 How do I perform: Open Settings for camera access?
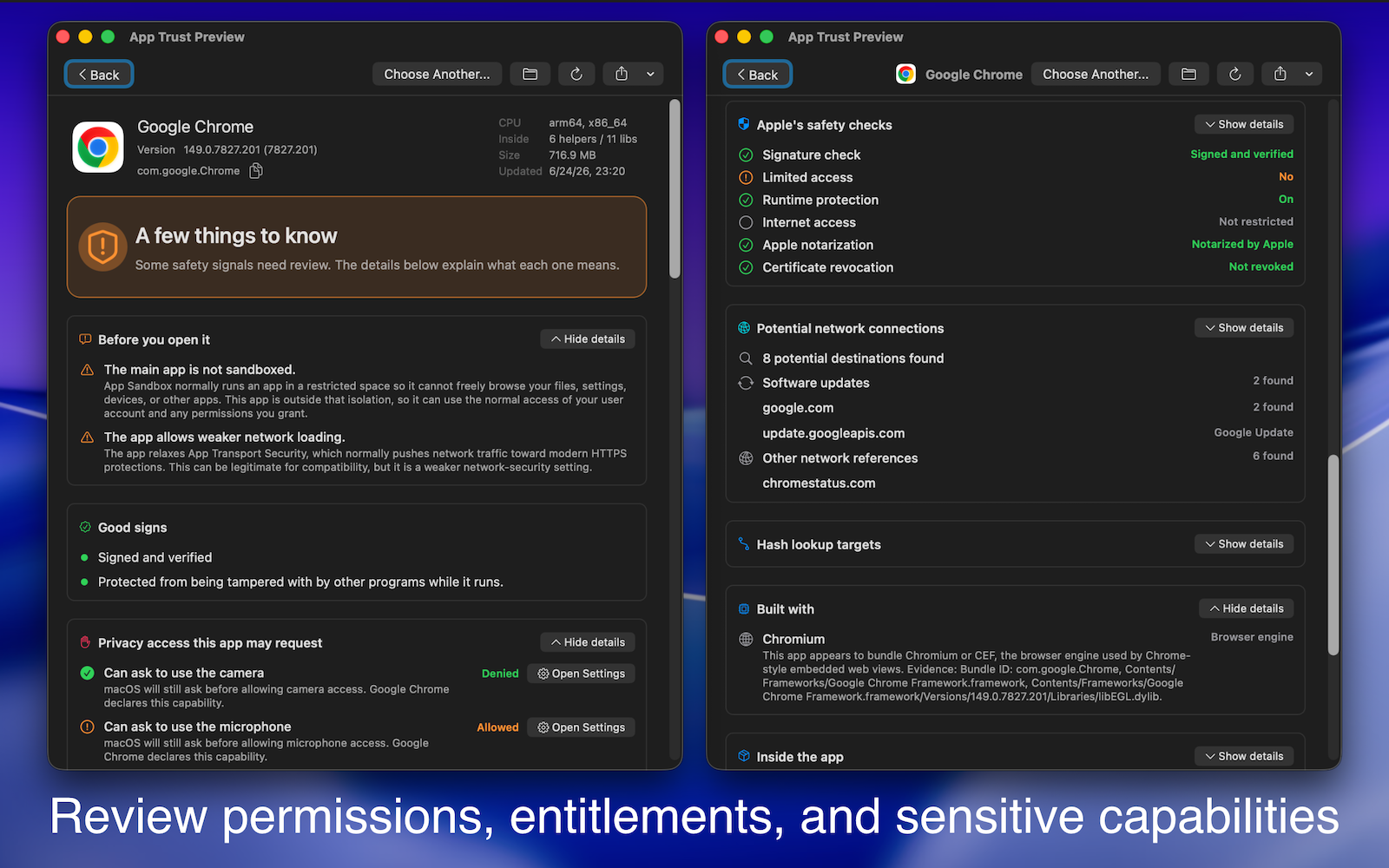pyautogui.click(x=581, y=674)
